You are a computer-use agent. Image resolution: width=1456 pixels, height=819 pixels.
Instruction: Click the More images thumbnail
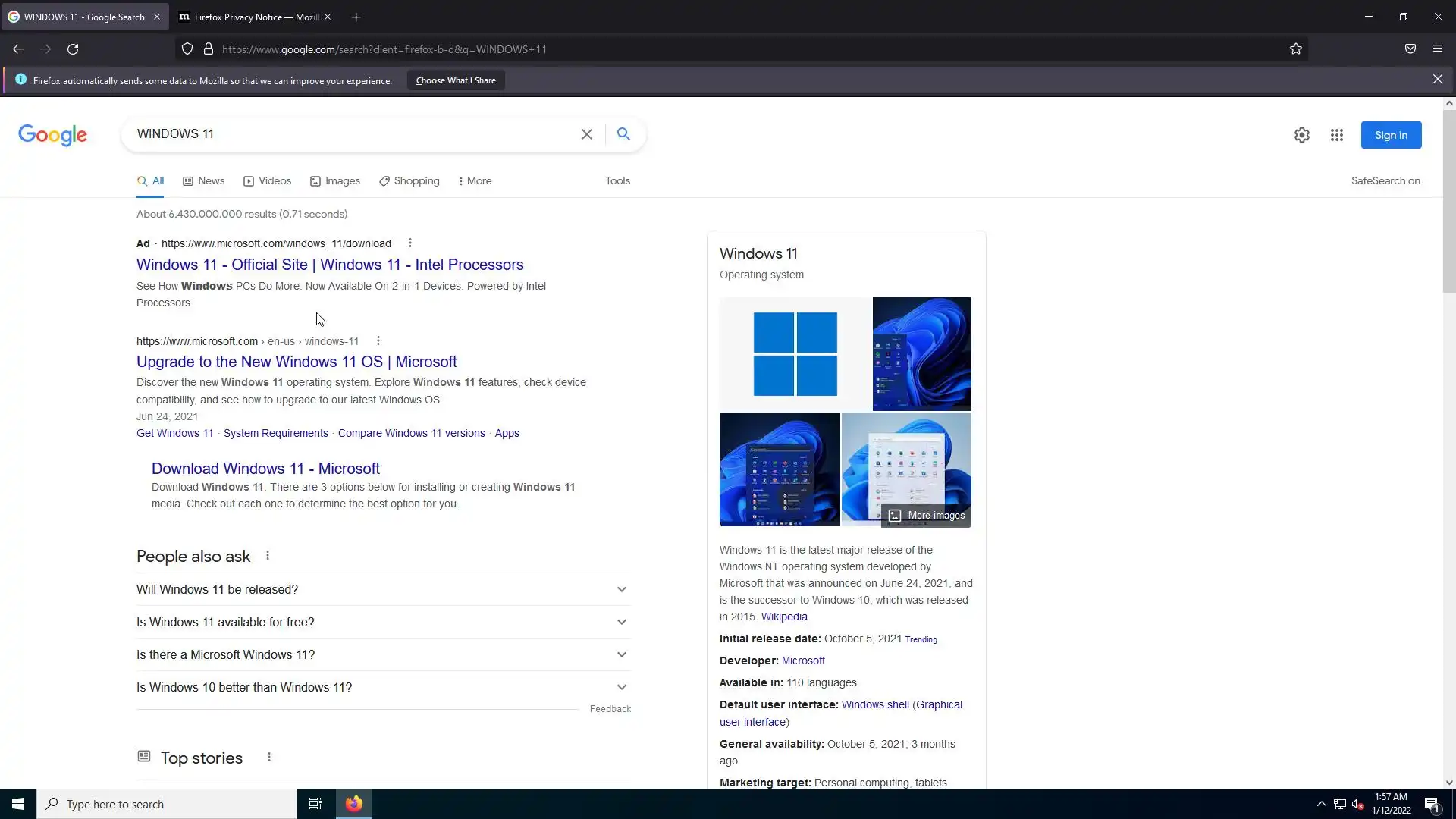coord(927,516)
